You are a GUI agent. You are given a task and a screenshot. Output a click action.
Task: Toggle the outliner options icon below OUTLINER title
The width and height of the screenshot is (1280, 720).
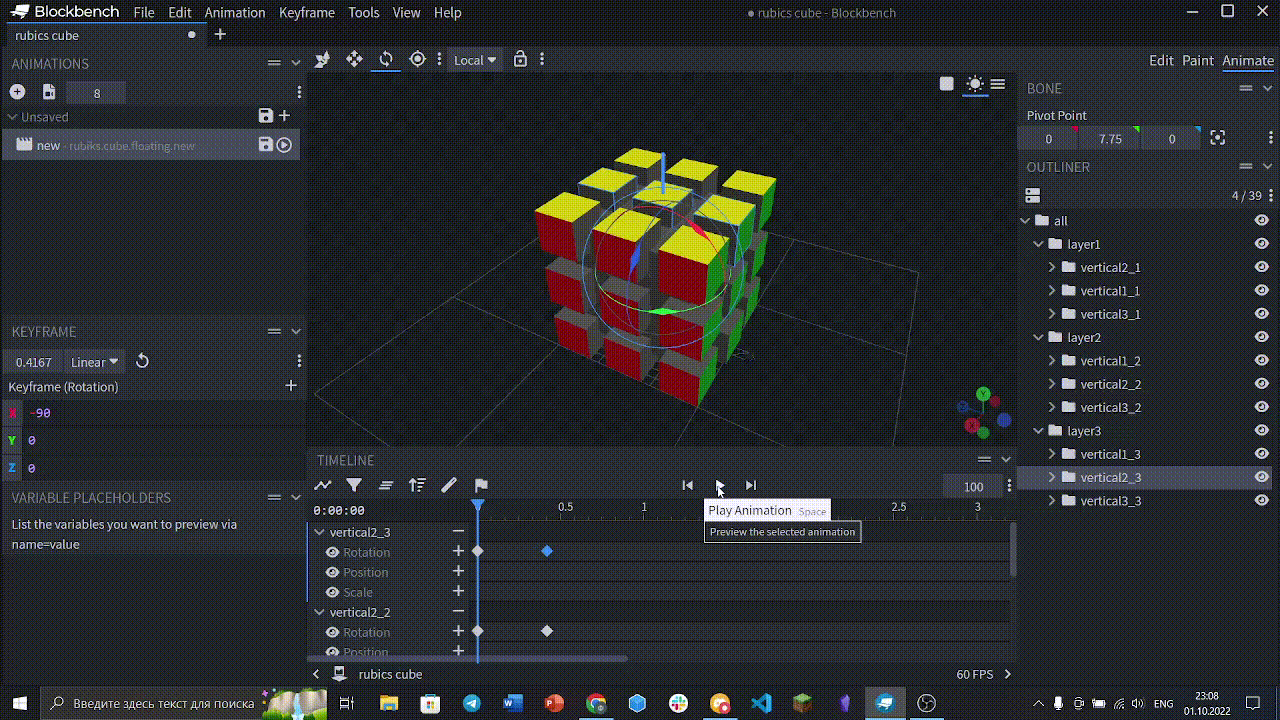(1033, 195)
